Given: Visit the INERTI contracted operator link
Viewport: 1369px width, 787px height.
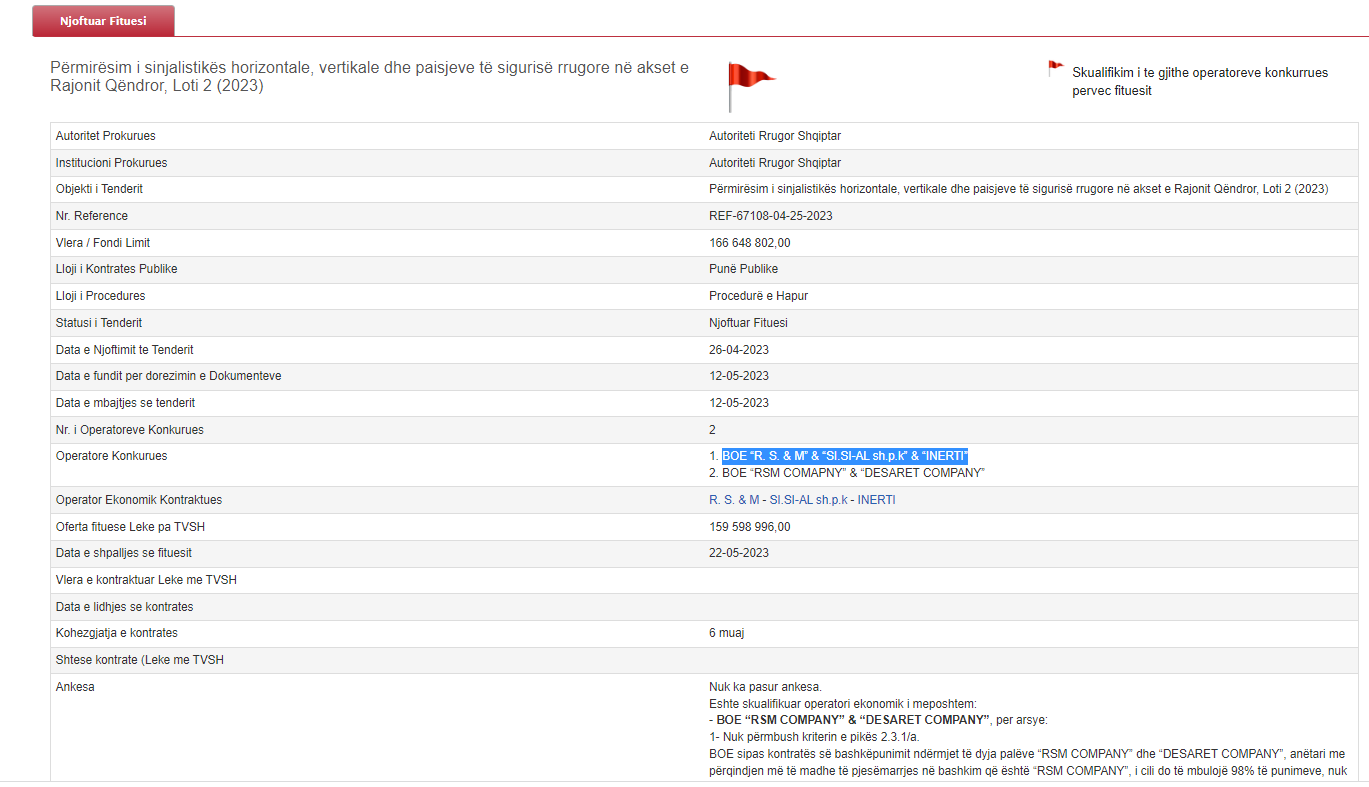Looking at the screenshot, I should click(877, 500).
